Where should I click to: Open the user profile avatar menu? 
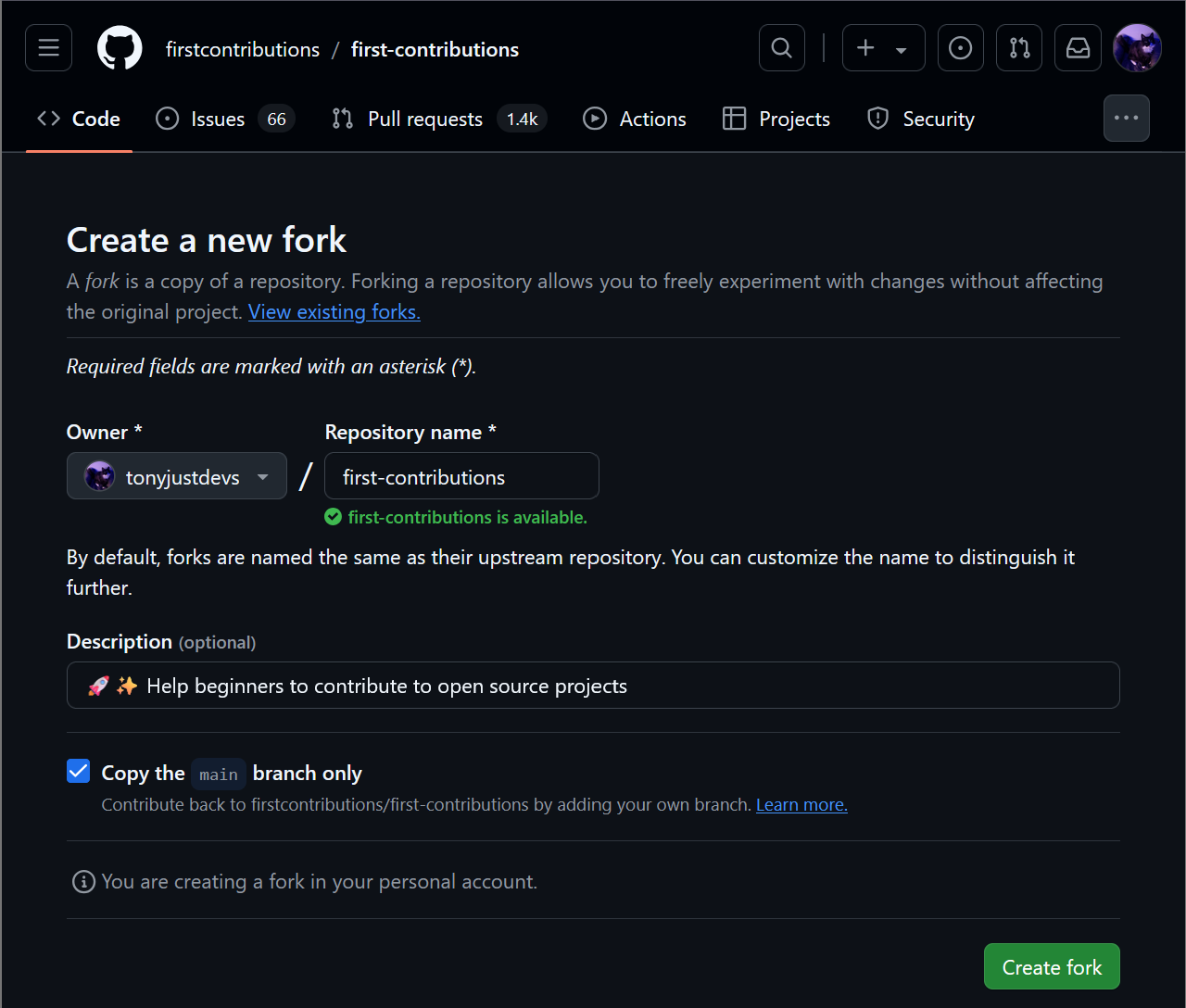coord(1137,48)
